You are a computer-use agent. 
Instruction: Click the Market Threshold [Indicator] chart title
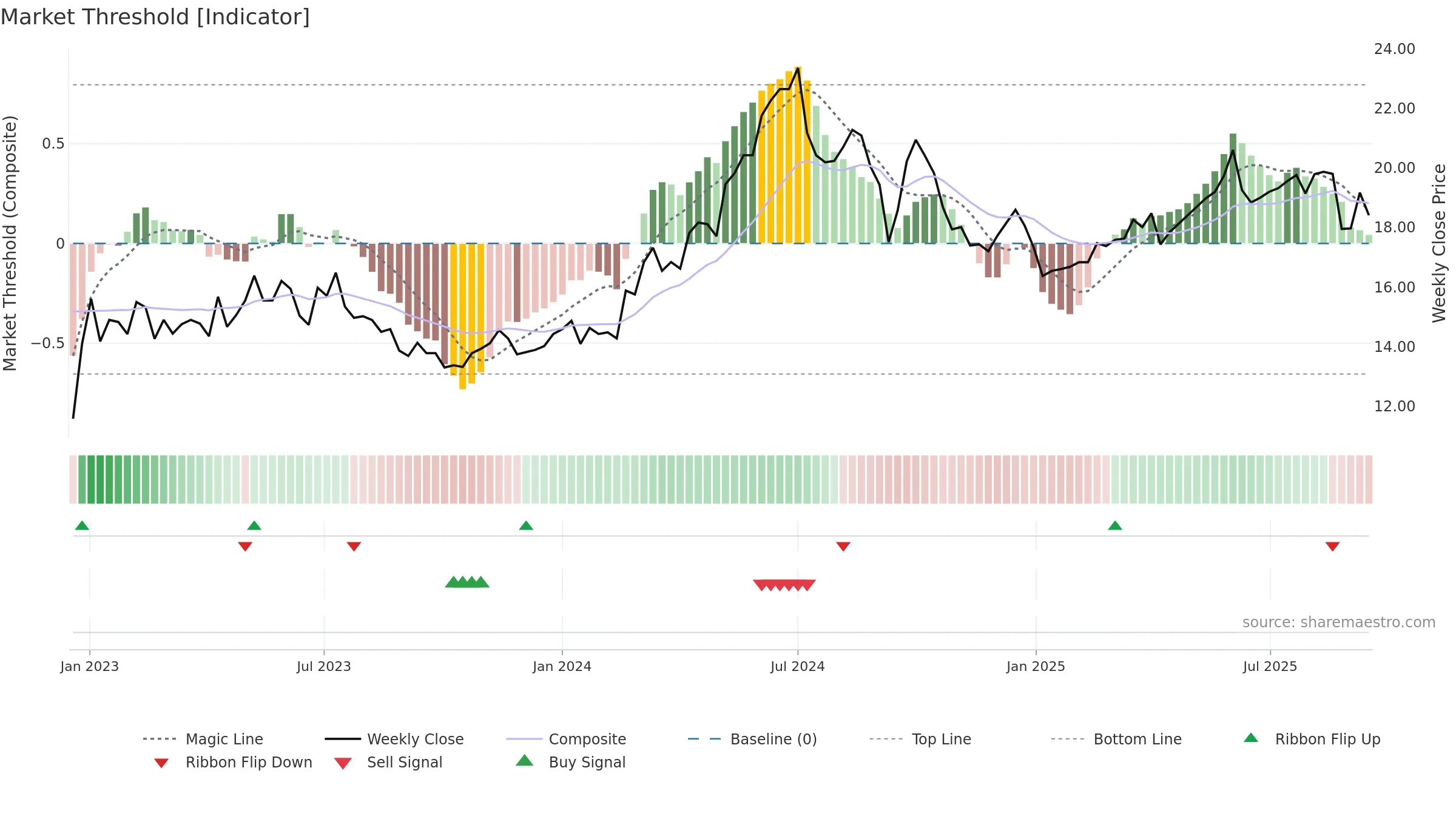(155, 17)
